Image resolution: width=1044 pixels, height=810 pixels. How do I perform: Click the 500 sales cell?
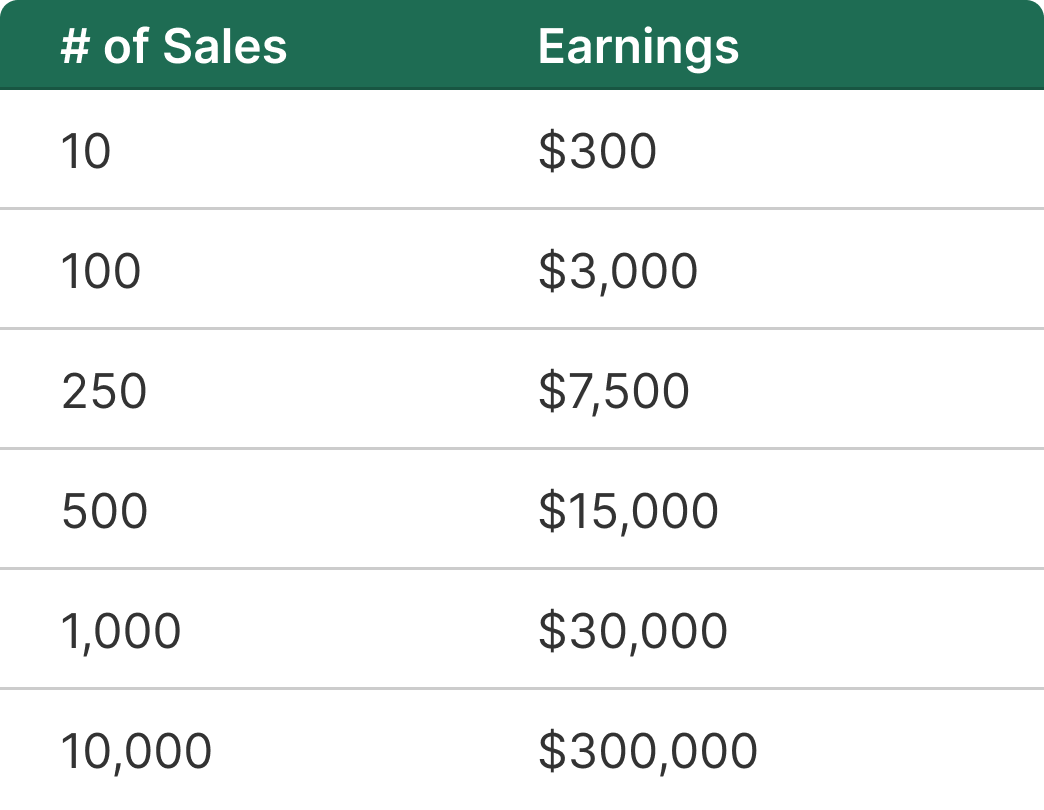(x=104, y=511)
